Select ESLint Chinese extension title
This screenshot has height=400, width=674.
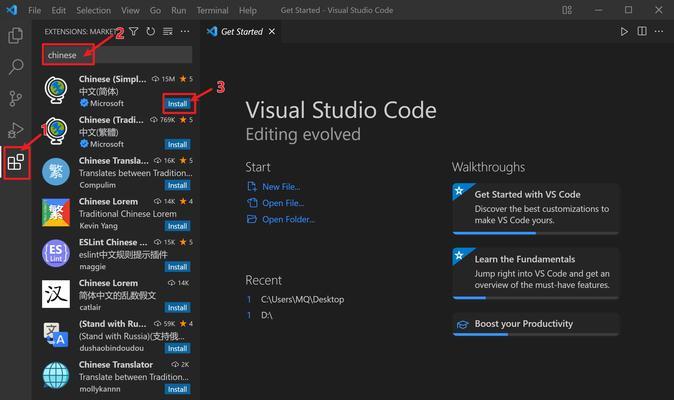pyautogui.click(x=113, y=242)
